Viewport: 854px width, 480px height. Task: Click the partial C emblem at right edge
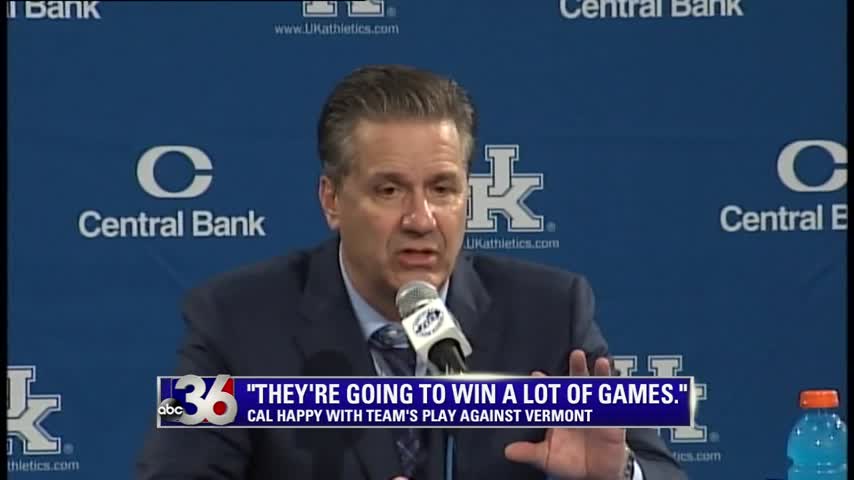[x=812, y=166]
